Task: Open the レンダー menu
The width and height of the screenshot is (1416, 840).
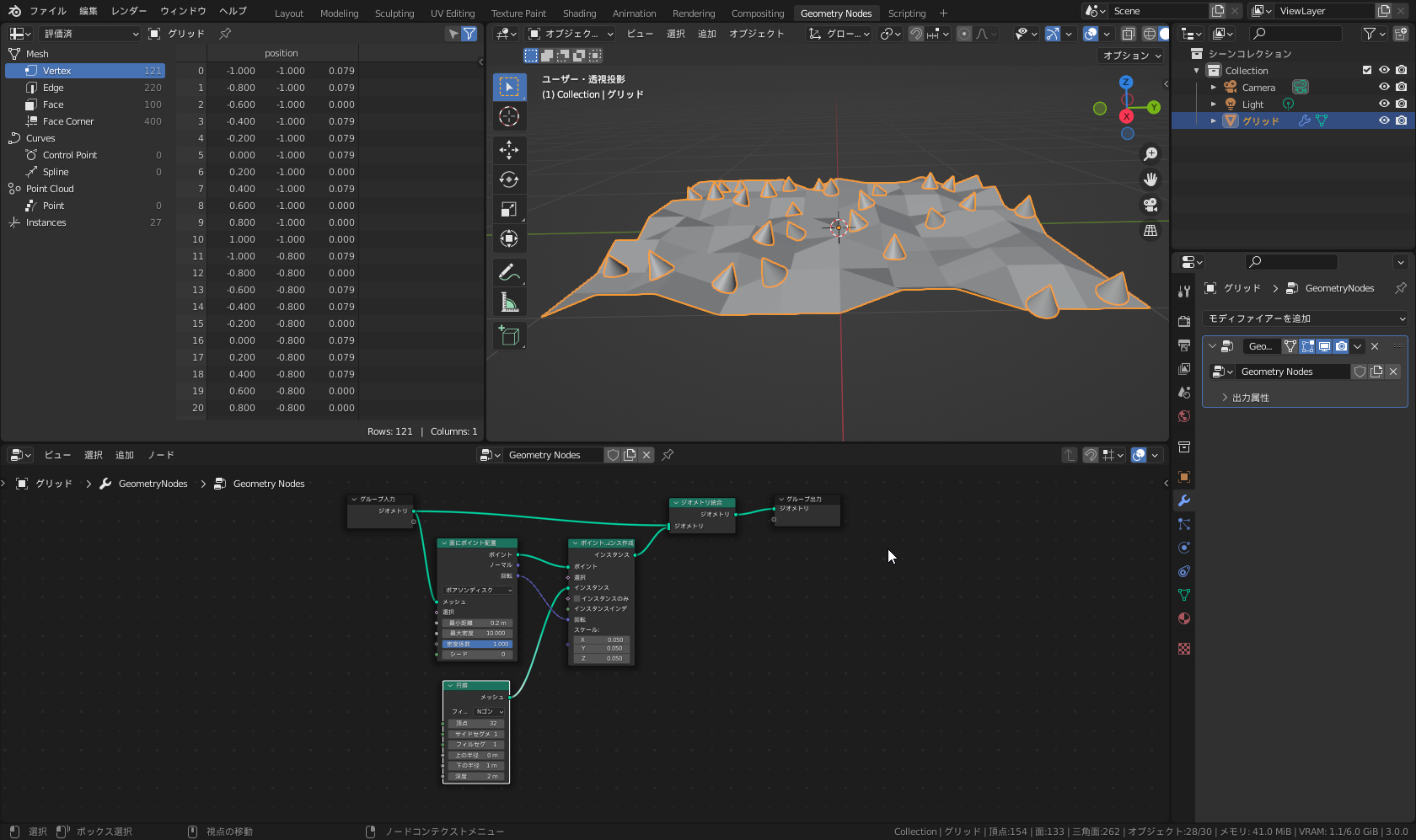Action: click(x=128, y=11)
